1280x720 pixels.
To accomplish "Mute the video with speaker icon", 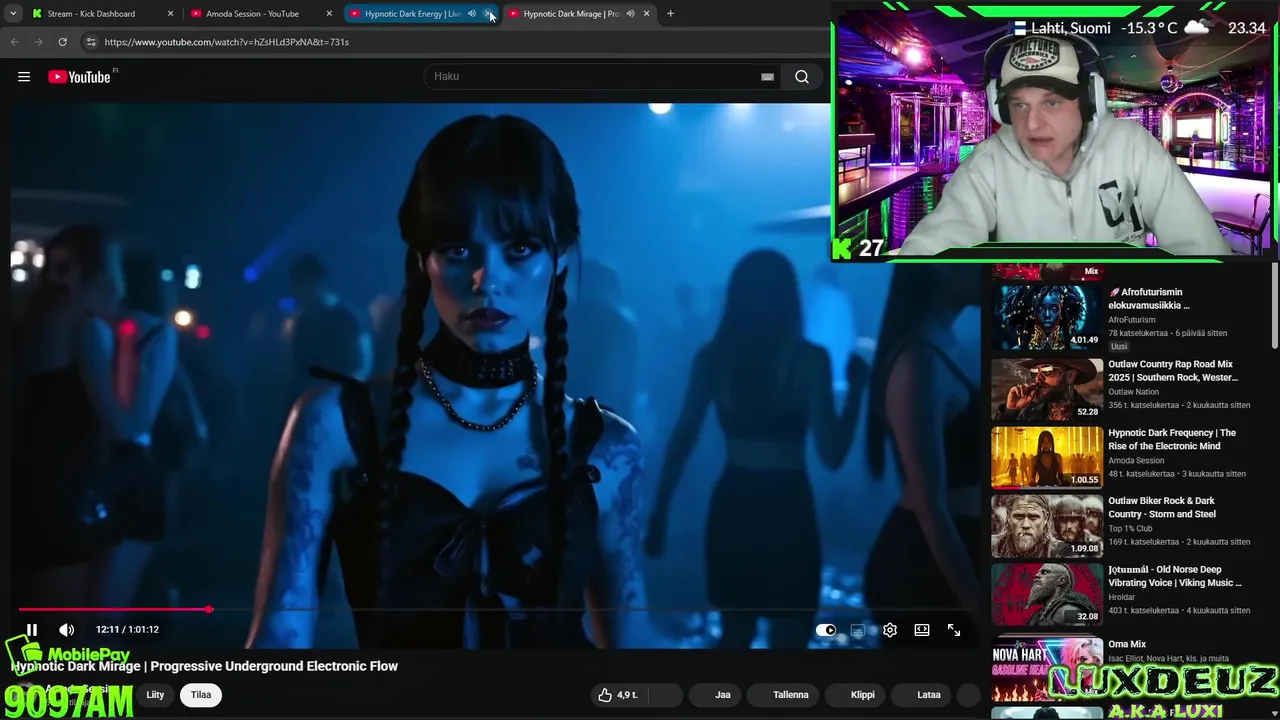I will (x=66, y=630).
